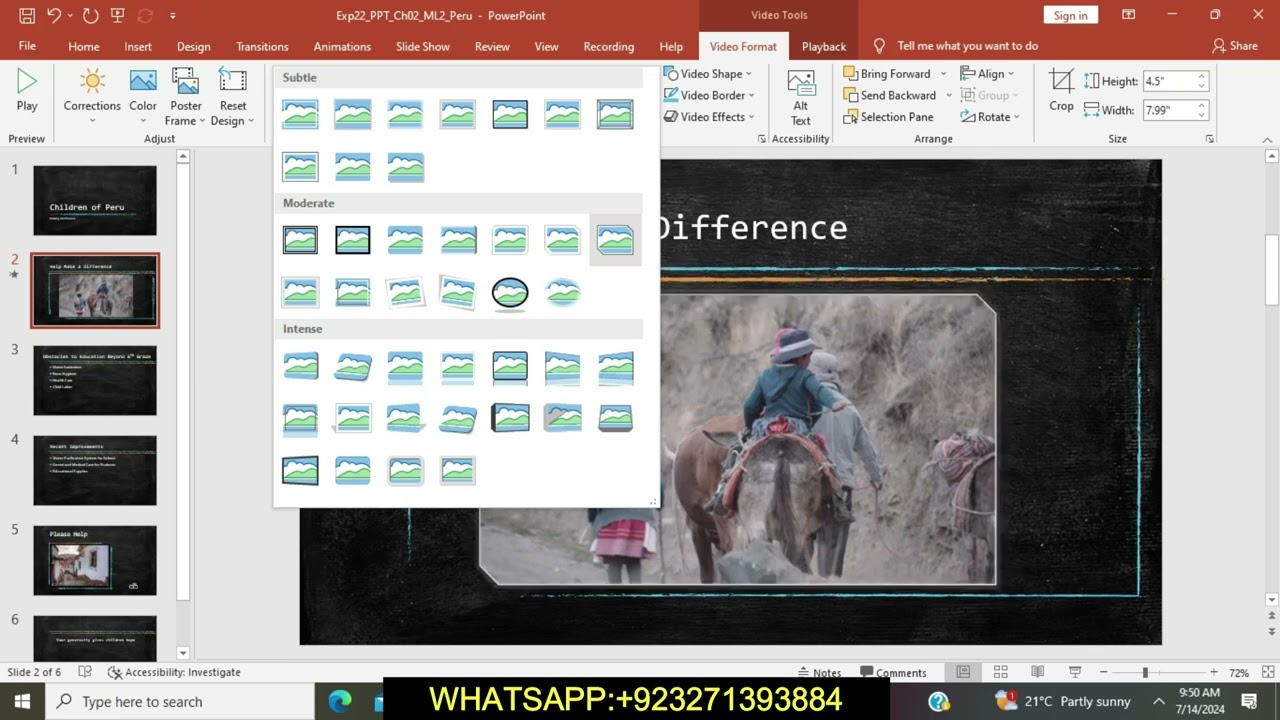The image size is (1280, 720).
Task: Select slide 5 Please Help thumbnail
Action: coord(95,560)
